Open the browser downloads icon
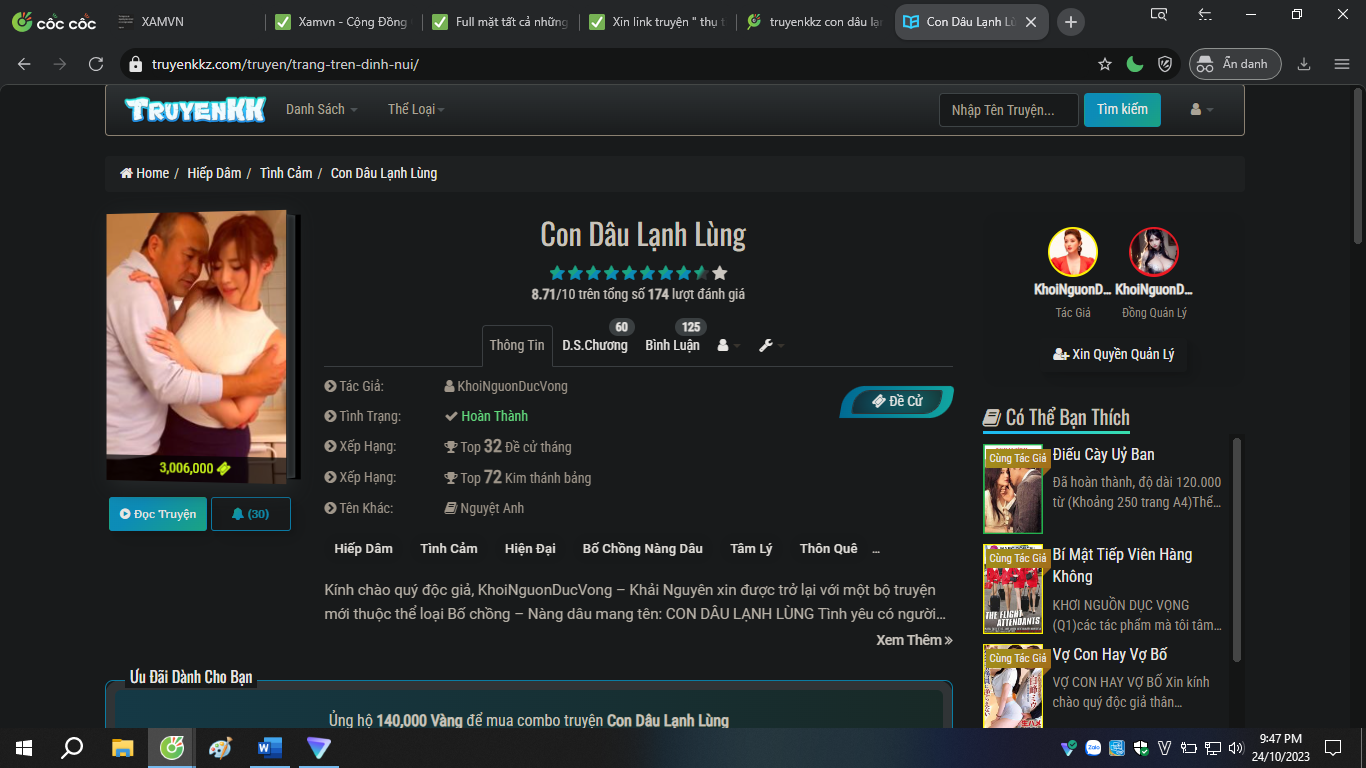The height and width of the screenshot is (768, 1366). tap(1304, 64)
